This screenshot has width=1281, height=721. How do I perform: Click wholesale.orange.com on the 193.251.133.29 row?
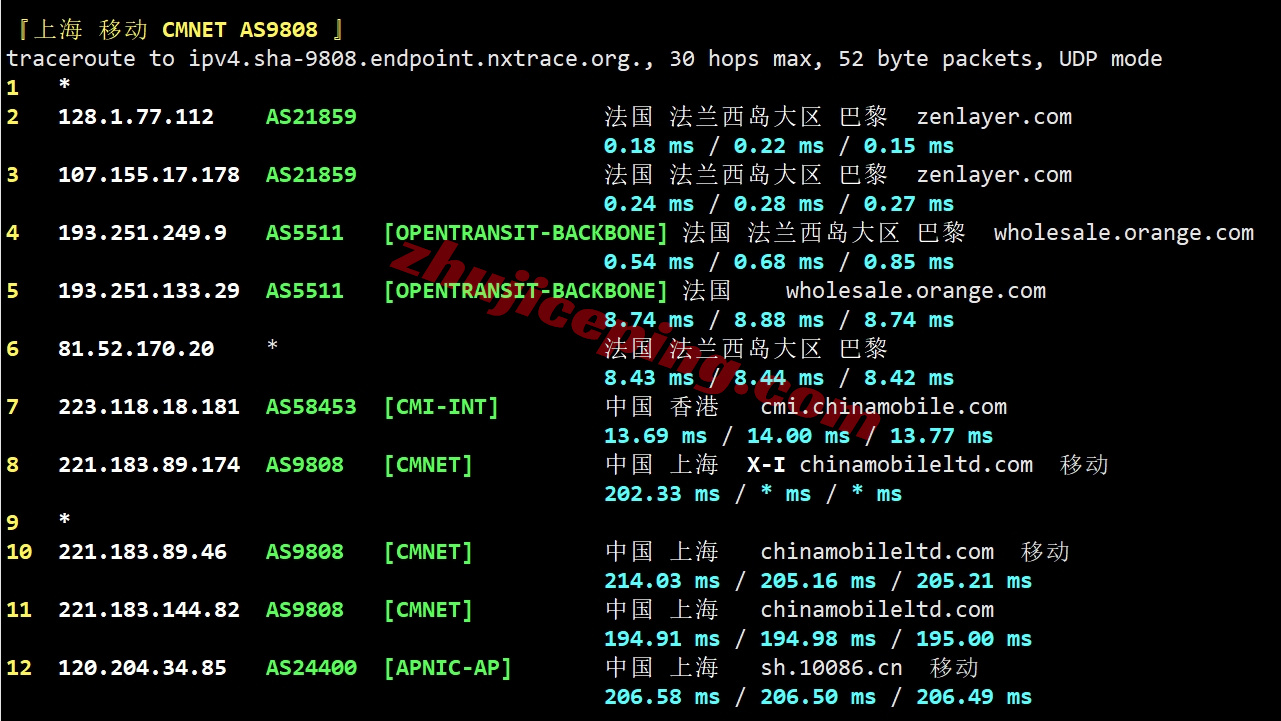(x=916, y=291)
